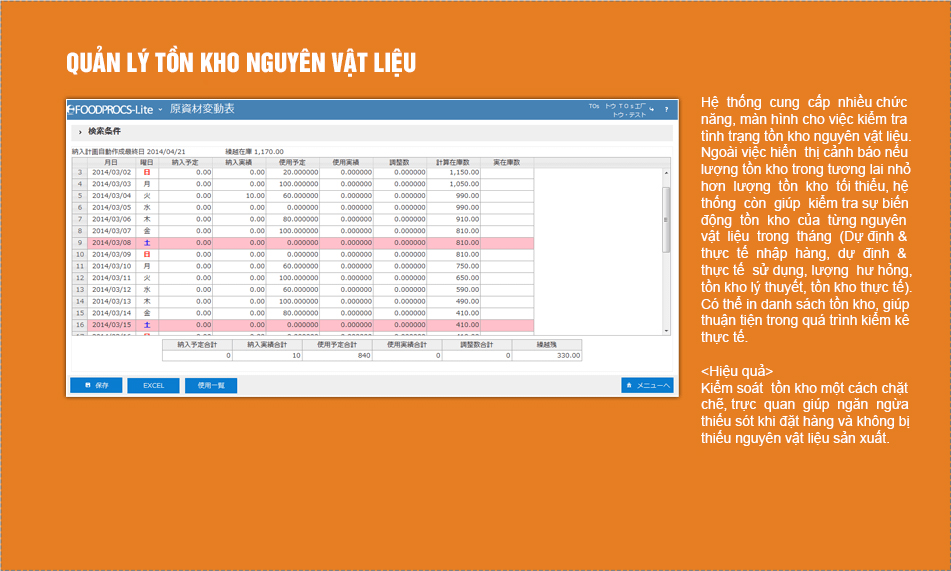Click the FOODPROCS-Lite logo icon

(71, 108)
